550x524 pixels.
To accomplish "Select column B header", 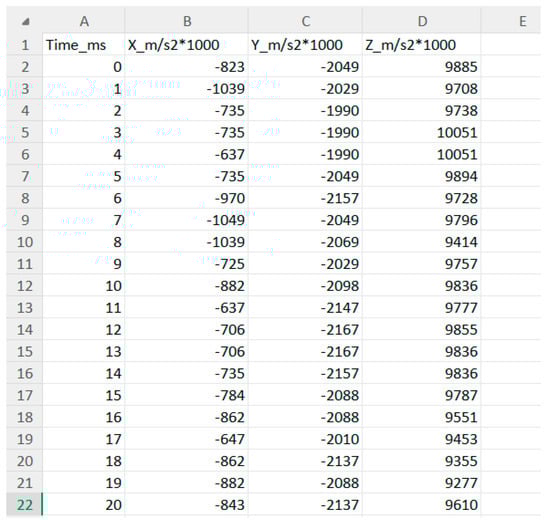I will [187, 22].
